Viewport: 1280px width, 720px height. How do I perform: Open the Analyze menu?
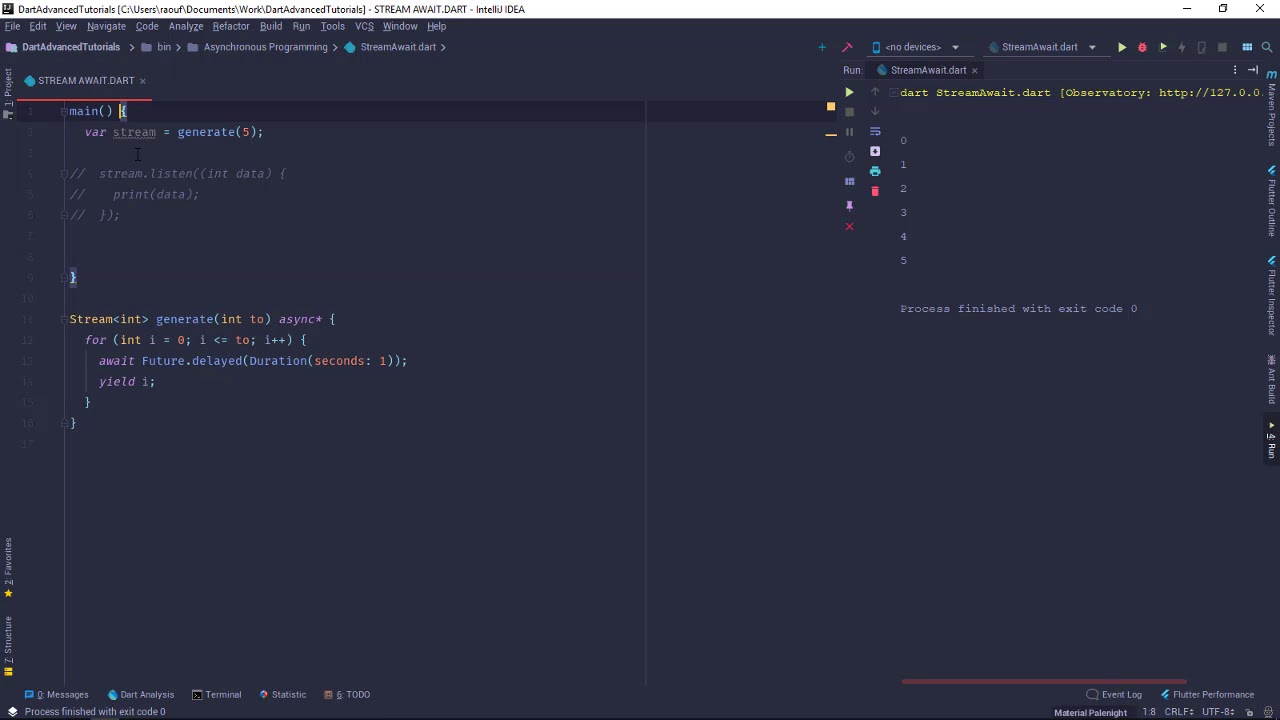[x=186, y=26]
